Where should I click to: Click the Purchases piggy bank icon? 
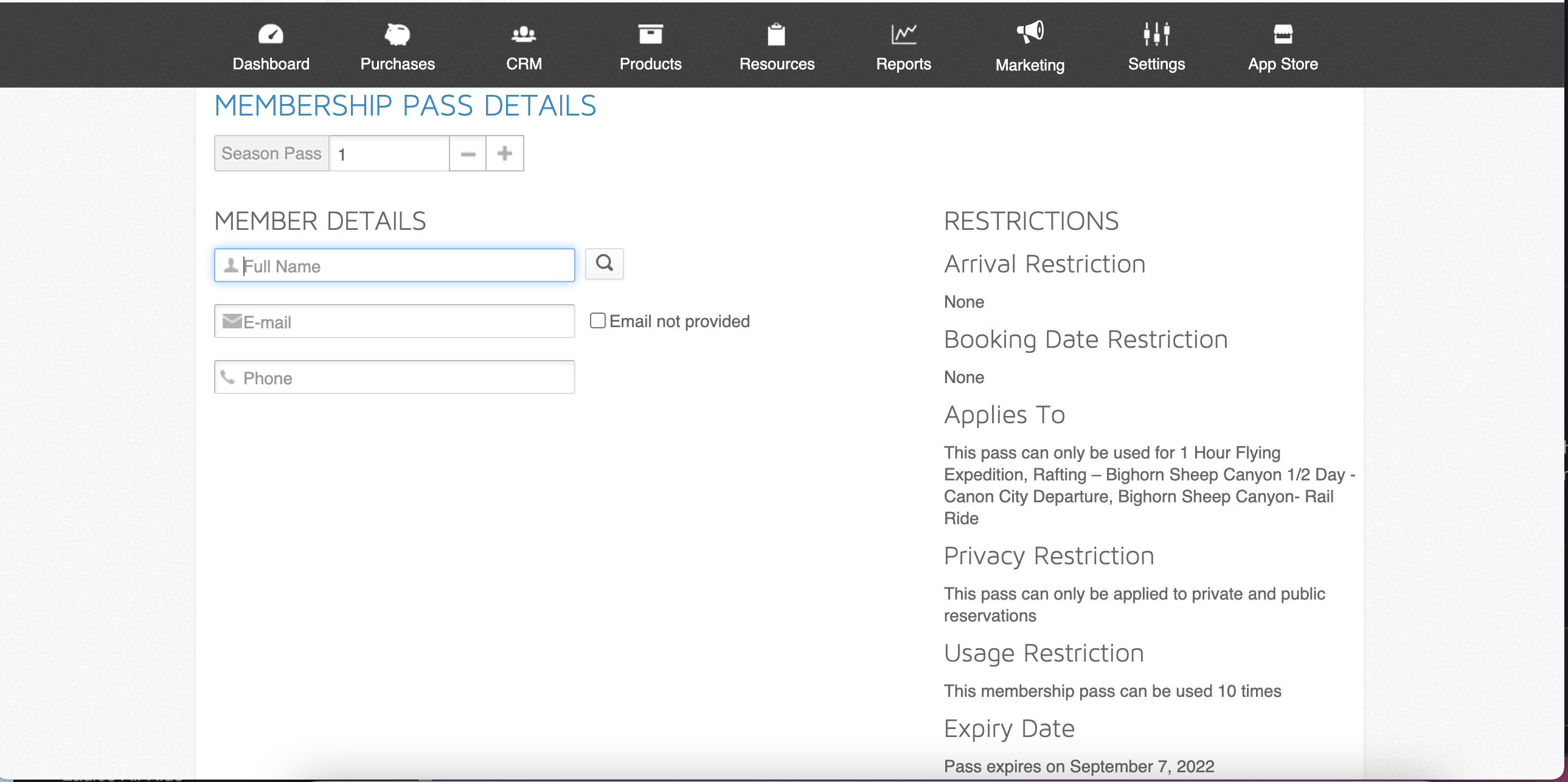398,34
